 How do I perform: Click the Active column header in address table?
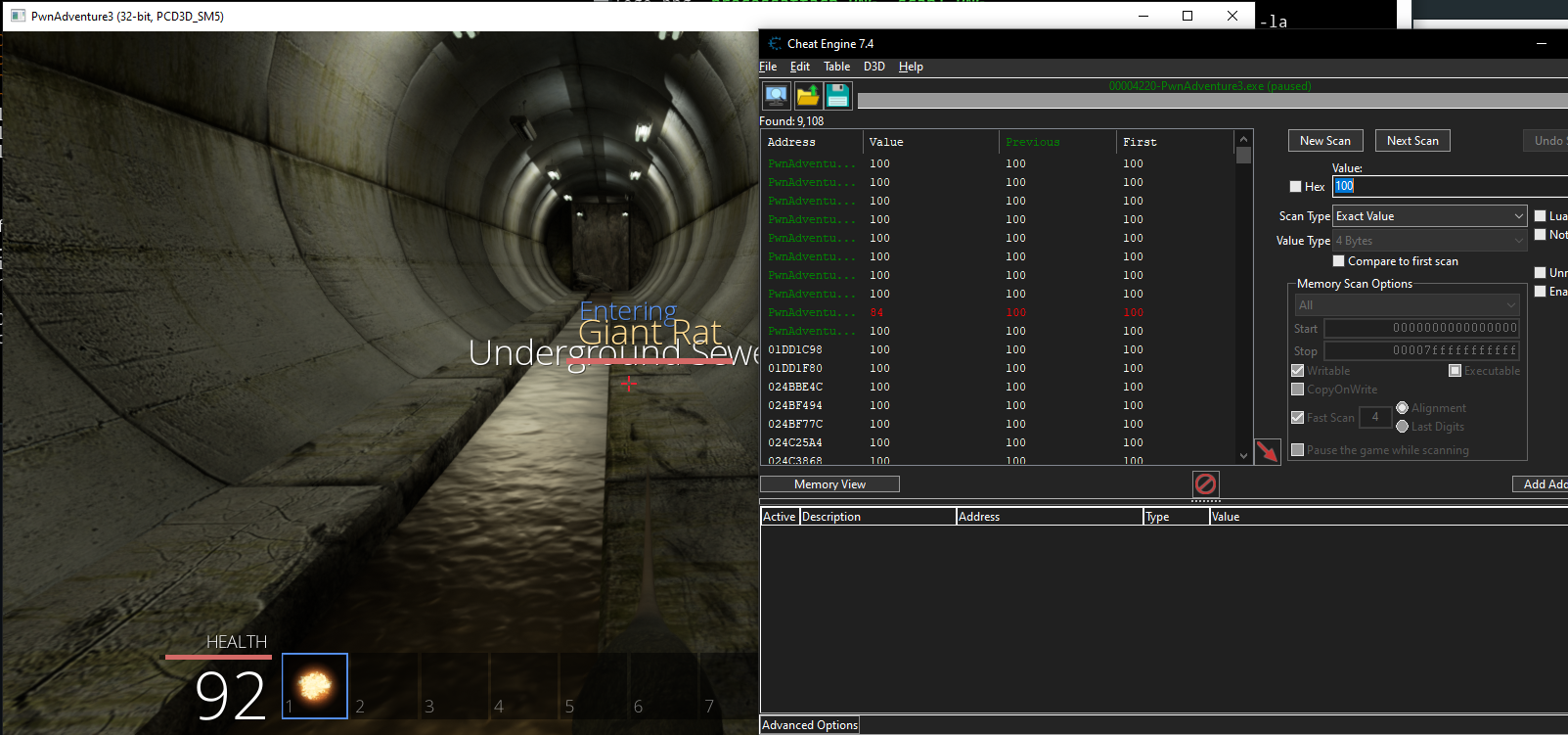click(x=780, y=517)
